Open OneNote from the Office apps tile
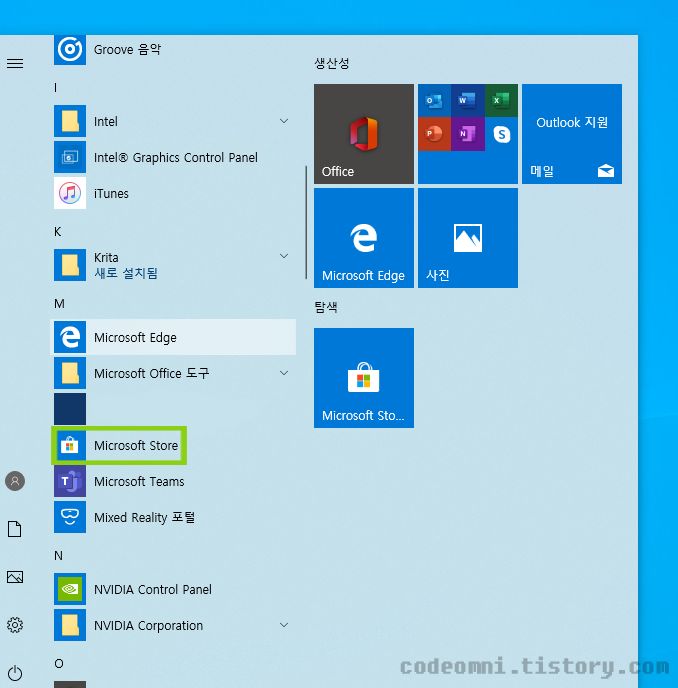Viewport: 678px width, 688px height. [468, 134]
